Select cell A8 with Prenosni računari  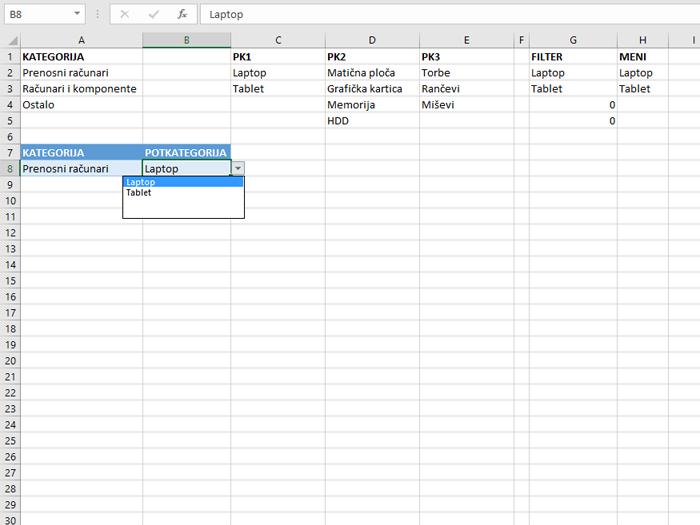coord(80,169)
